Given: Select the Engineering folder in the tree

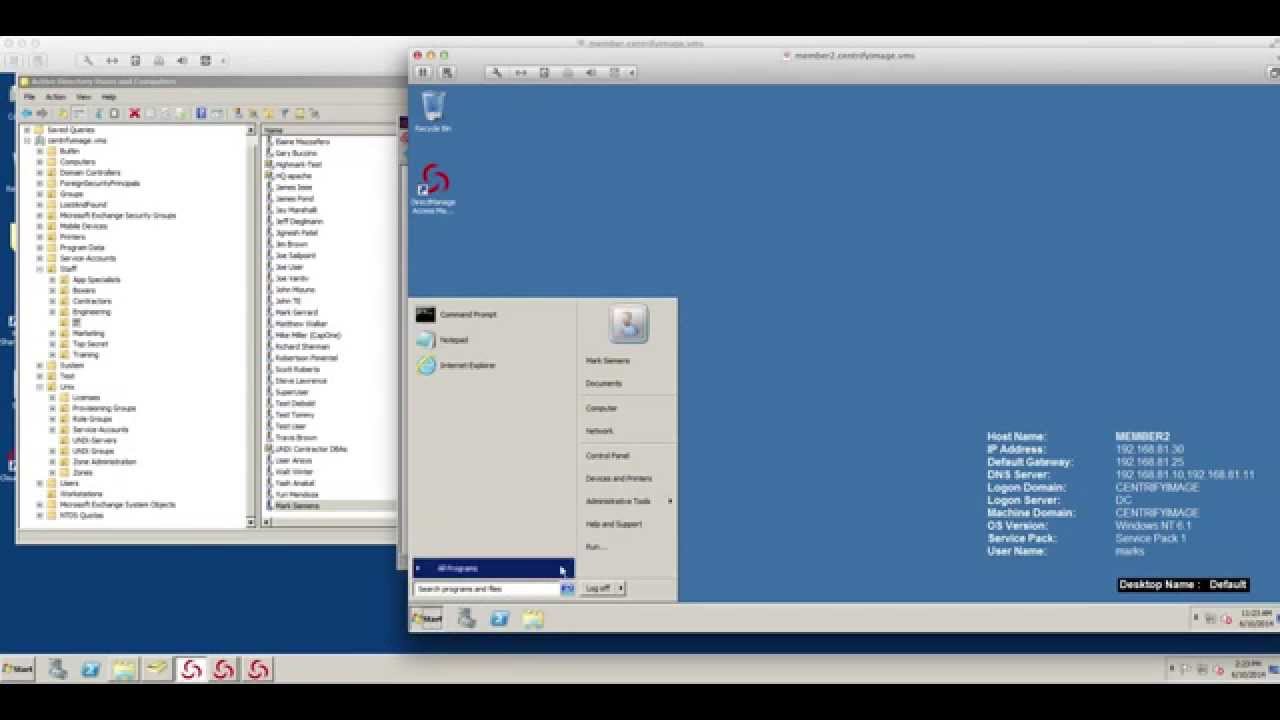Looking at the screenshot, I should click(x=91, y=312).
